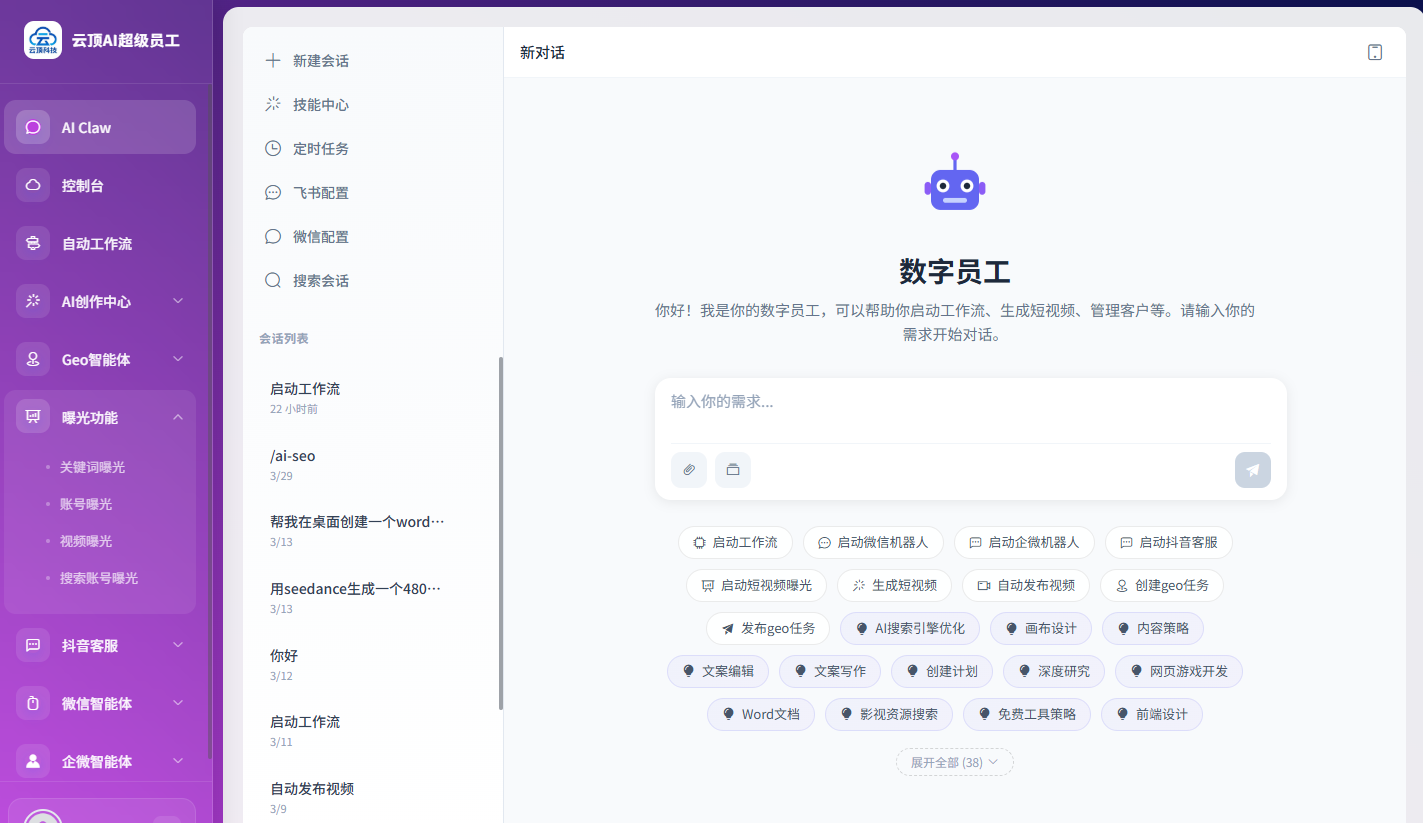
Task: Click the AI创作中心 sparkle icon
Action: (33, 301)
